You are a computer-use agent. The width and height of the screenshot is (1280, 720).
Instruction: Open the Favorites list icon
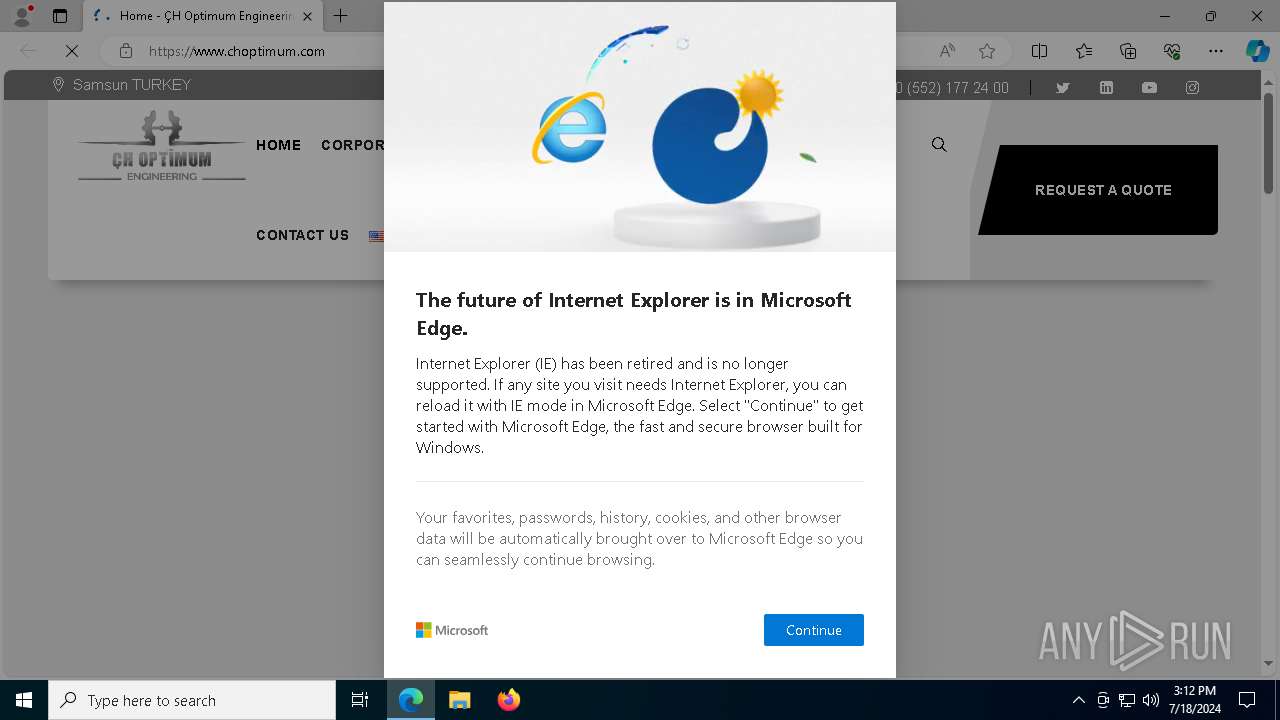pos(1084,51)
